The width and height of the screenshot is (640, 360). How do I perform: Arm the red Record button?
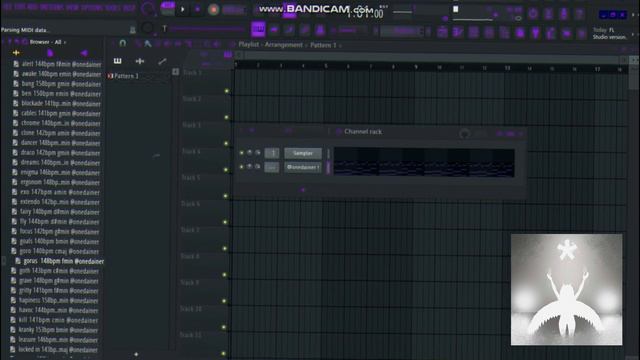click(x=213, y=9)
